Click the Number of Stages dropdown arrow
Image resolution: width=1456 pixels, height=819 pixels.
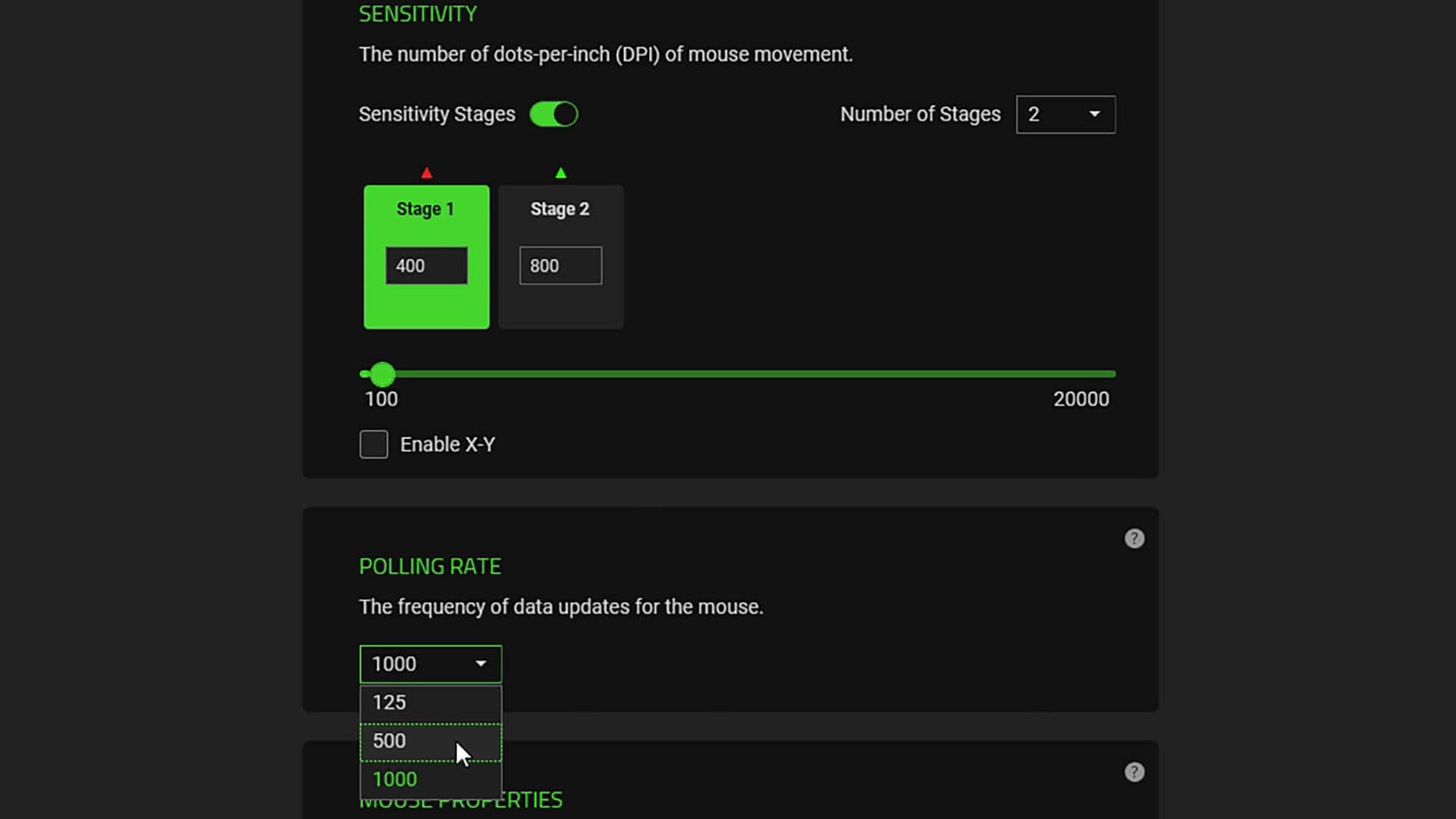pyautogui.click(x=1094, y=114)
